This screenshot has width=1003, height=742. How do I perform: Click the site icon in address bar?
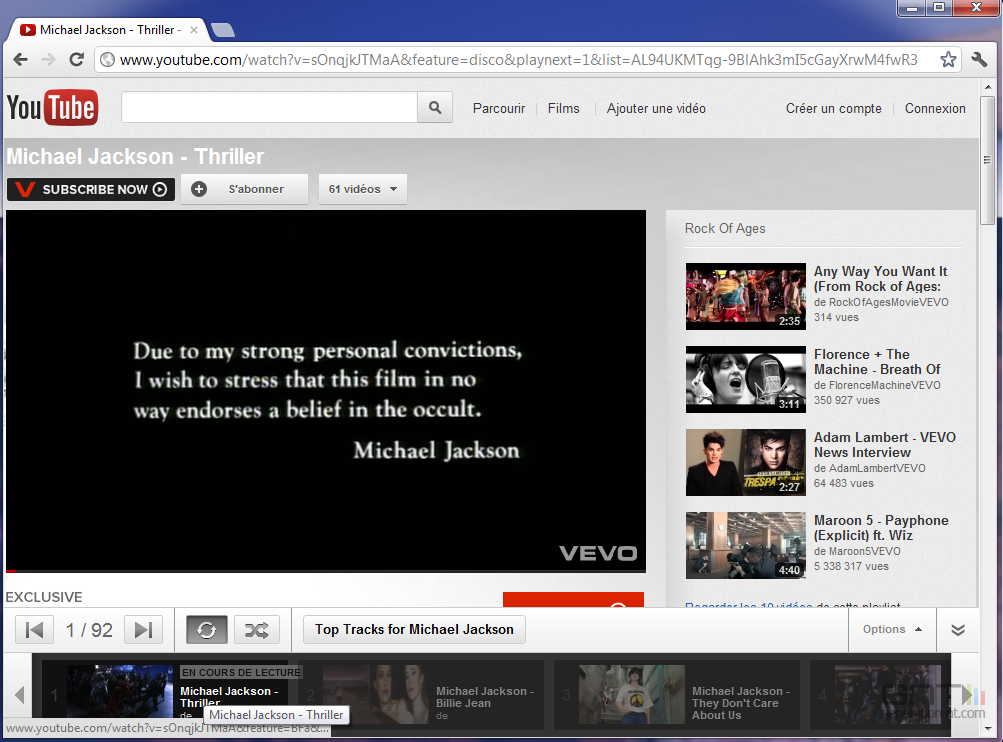(107, 60)
